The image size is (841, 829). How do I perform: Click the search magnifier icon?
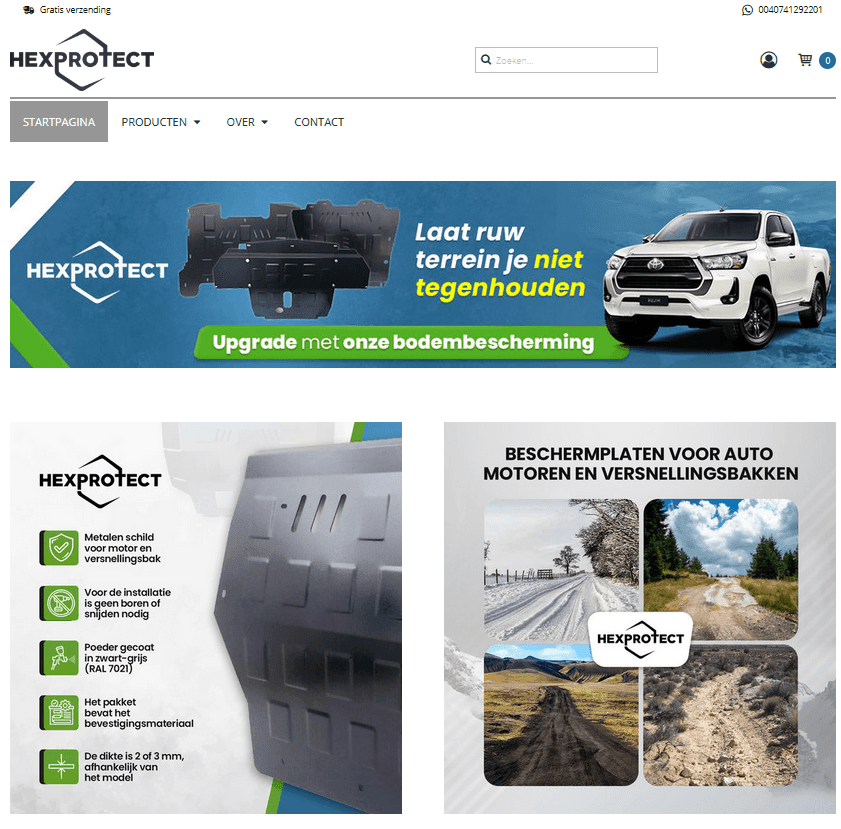click(x=486, y=60)
